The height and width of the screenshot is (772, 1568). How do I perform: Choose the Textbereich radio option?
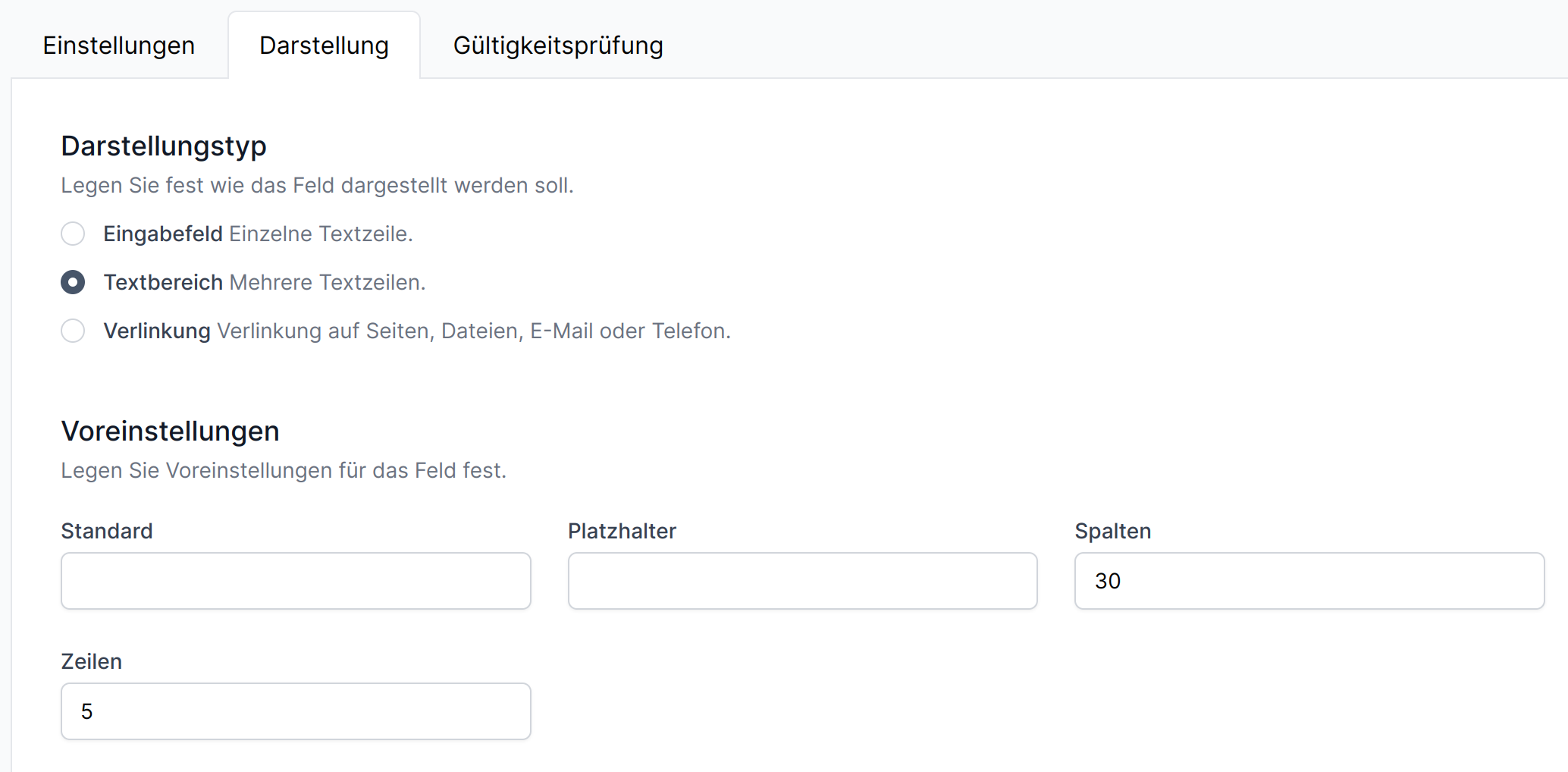[x=73, y=282]
